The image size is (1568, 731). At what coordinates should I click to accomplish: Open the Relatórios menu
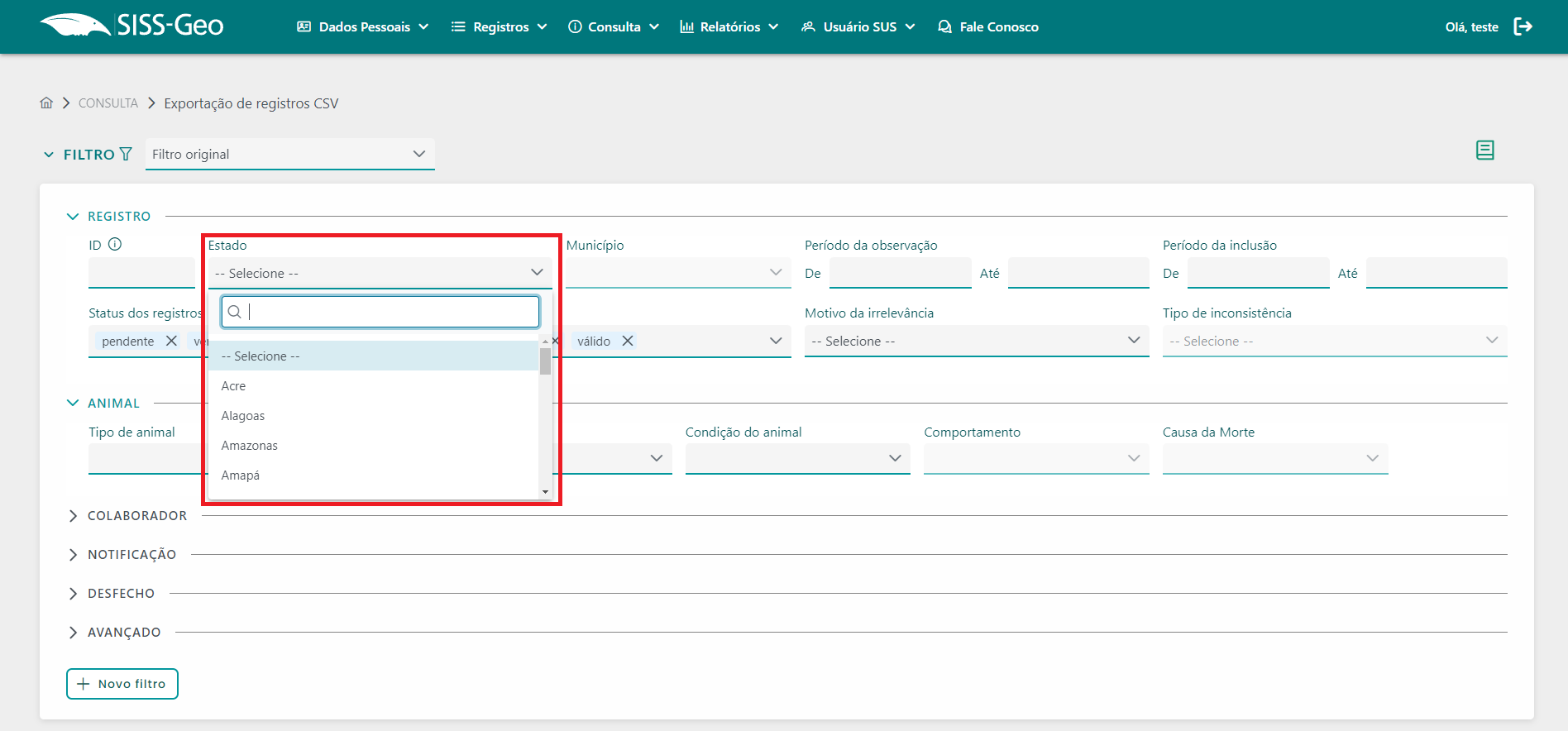click(729, 26)
